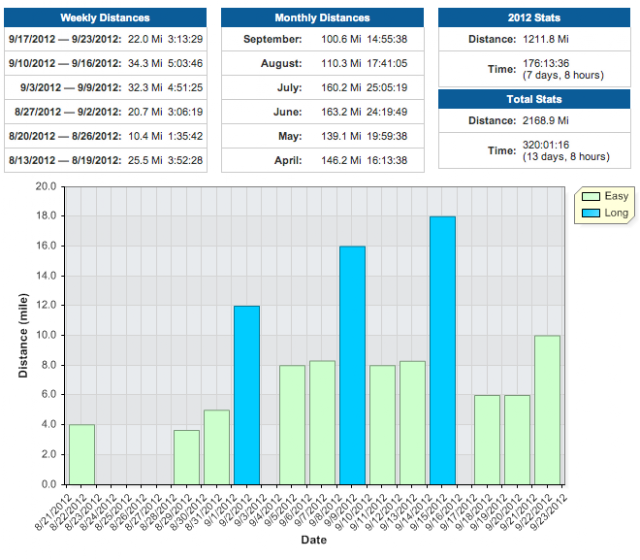Select the 8/27/2012 — 9/2/2012 weekly row
Image resolution: width=640 pixels, height=560 pixels.
coord(105,112)
